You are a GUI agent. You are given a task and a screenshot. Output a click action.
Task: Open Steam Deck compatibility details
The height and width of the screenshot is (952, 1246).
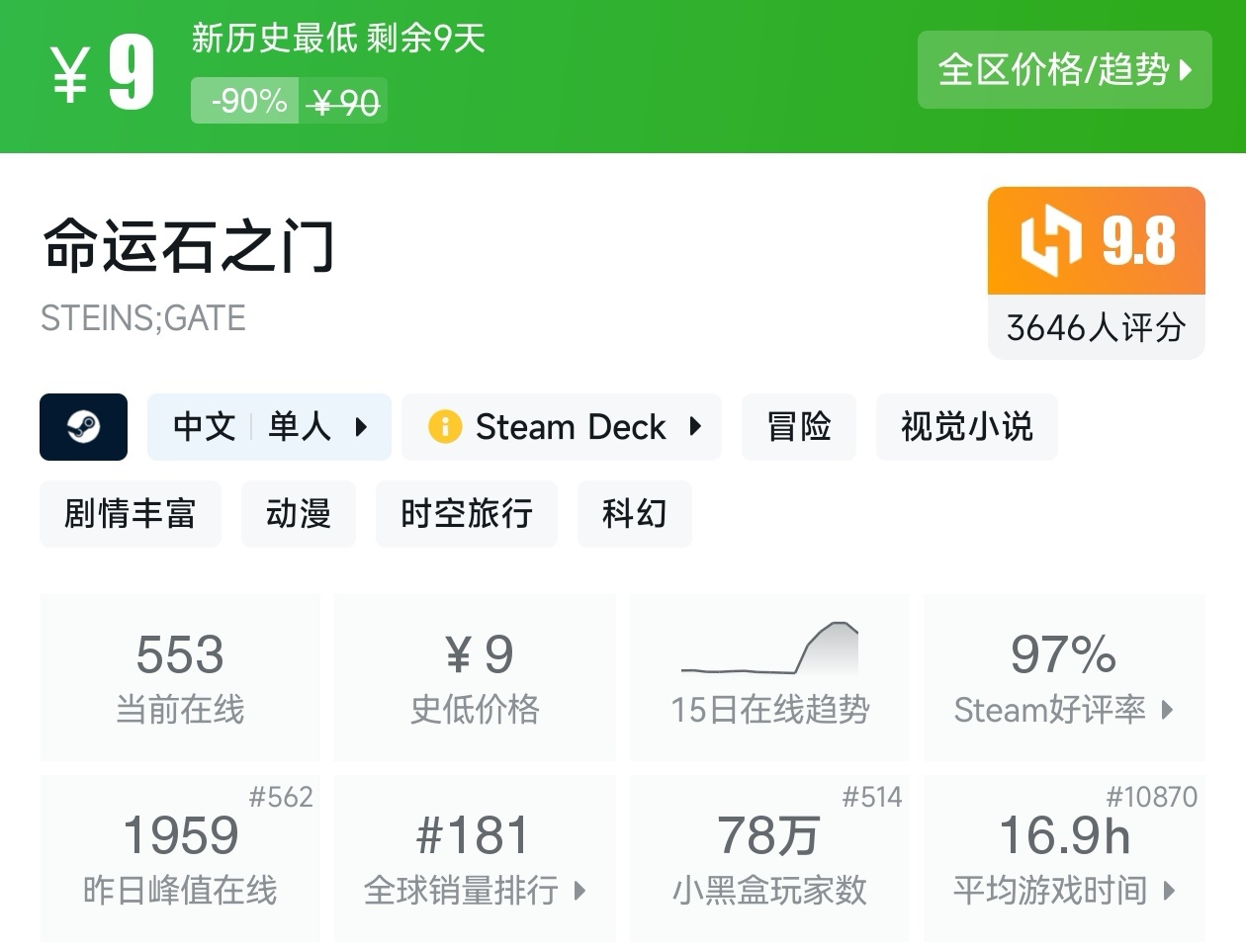pyautogui.click(x=562, y=427)
